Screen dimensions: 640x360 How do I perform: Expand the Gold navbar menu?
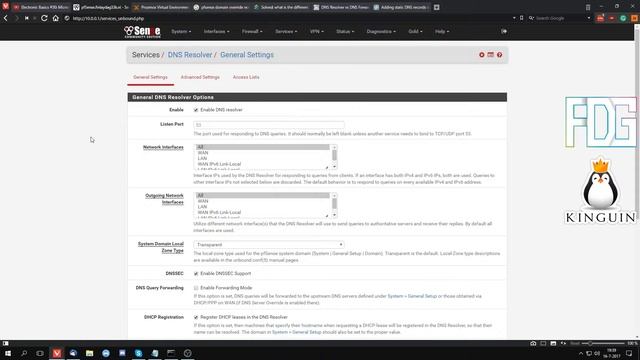tap(415, 31)
